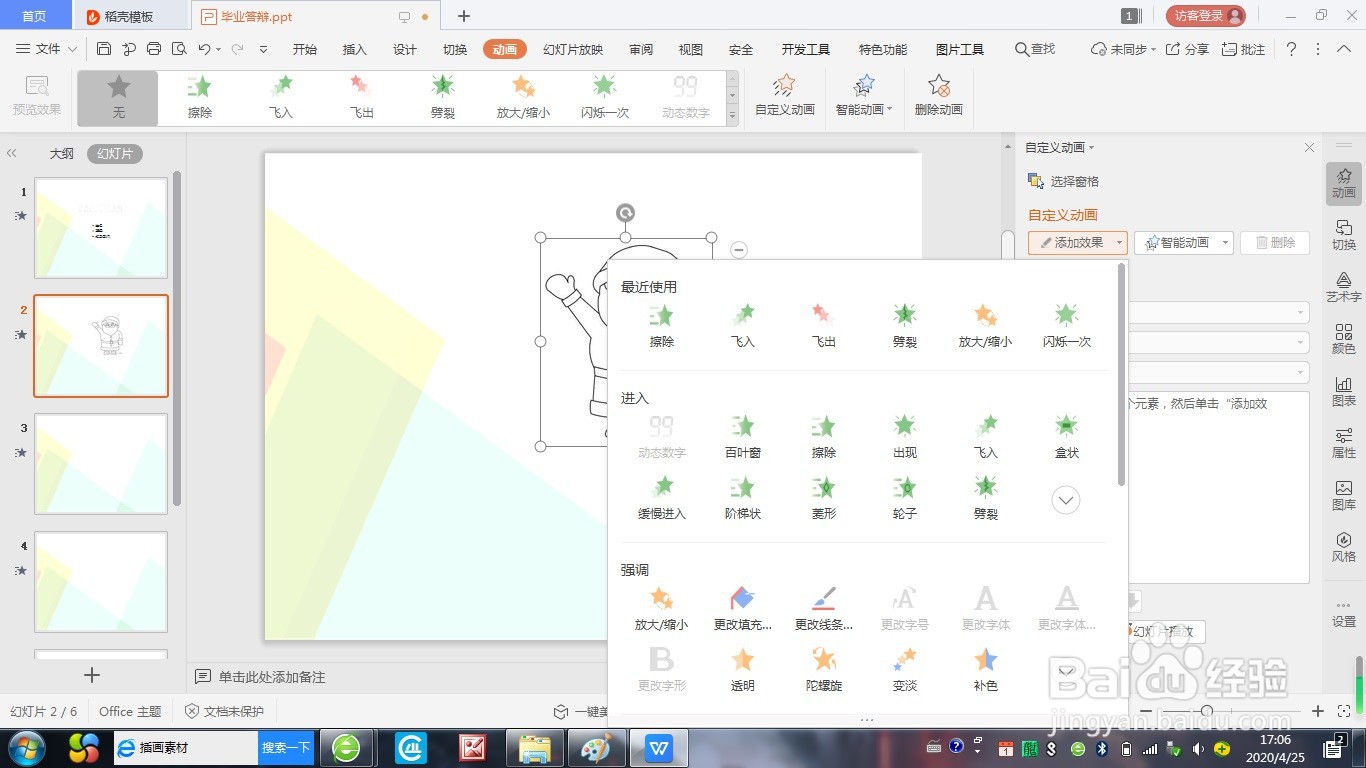Open the 切换 panel in the right sidebar
Screen dimensions: 1366x768
pos(1343,235)
